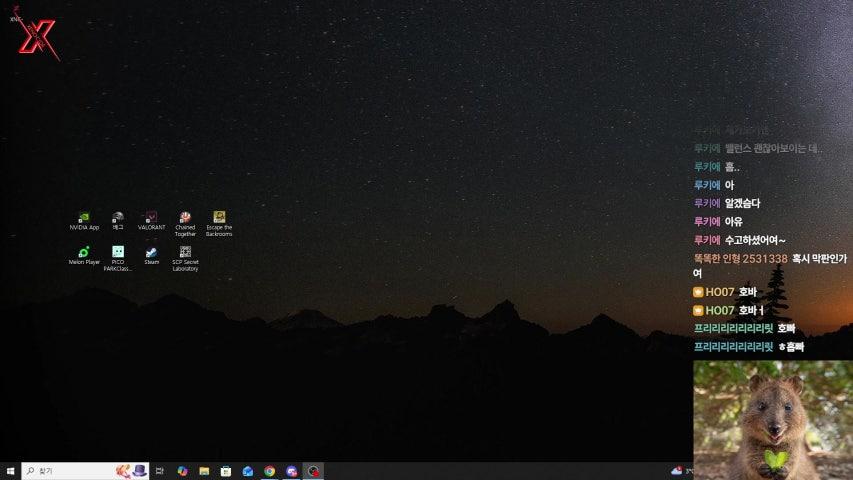
Task: Launch Melon Player from the desktop
Action: pyautogui.click(x=84, y=252)
